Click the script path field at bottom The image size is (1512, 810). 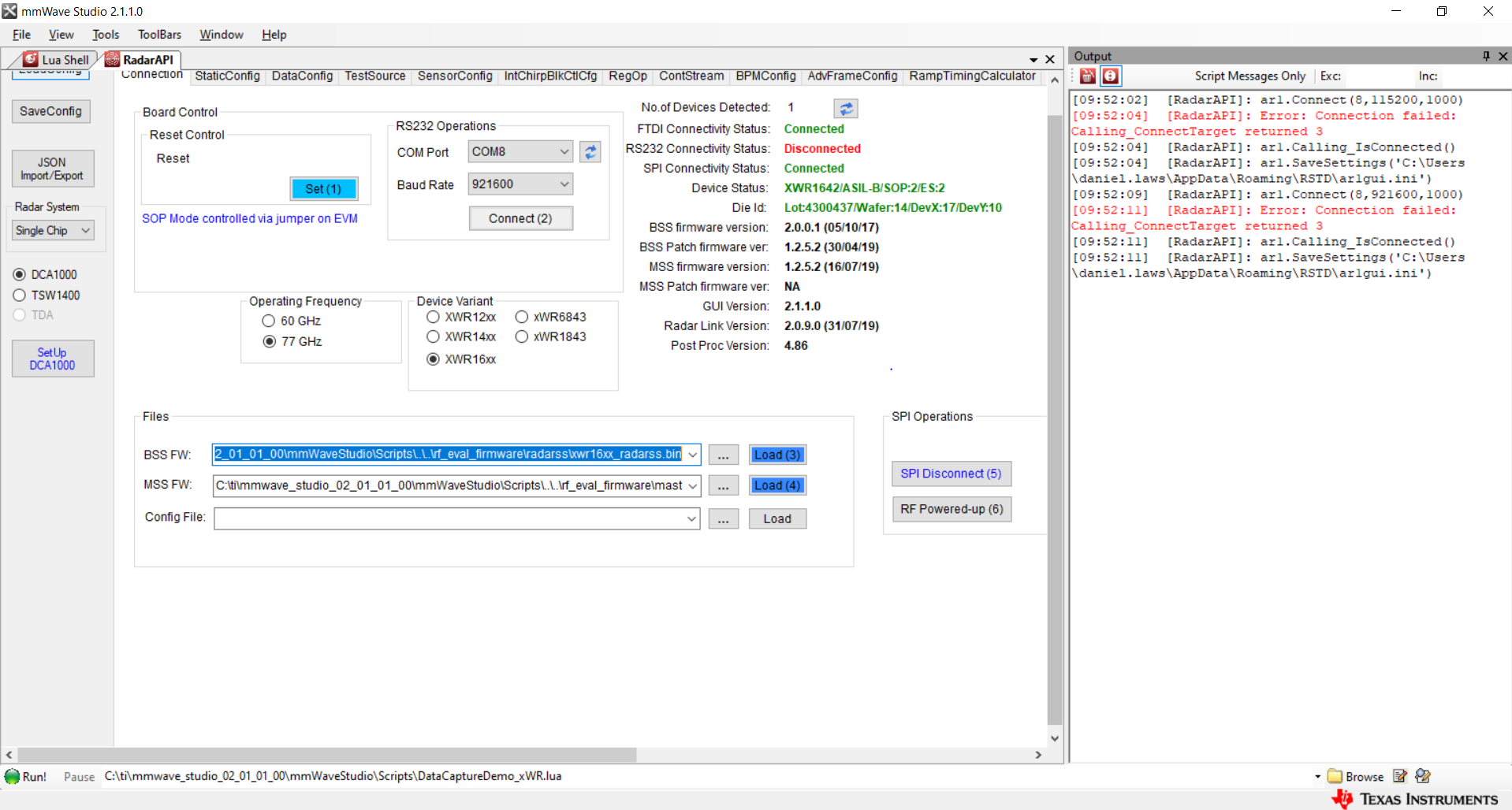(706, 776)
